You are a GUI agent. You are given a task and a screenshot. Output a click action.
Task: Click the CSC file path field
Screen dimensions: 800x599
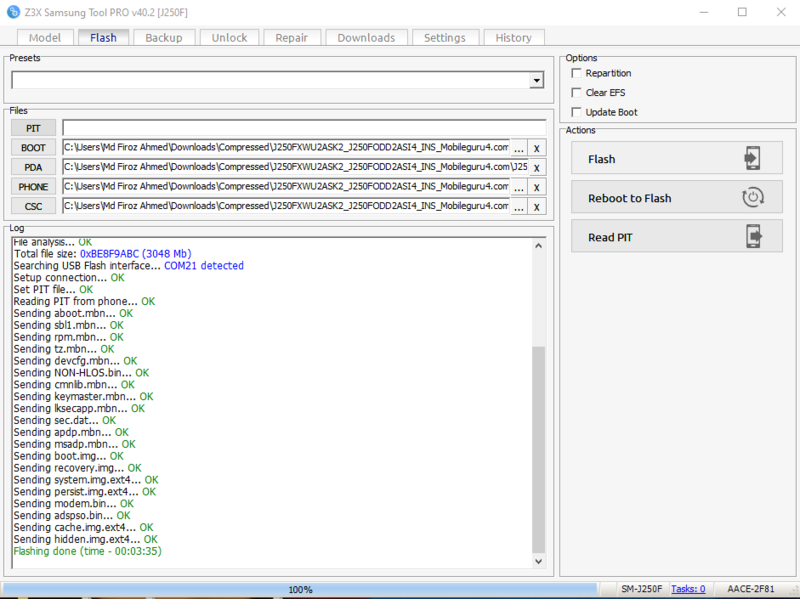(x=286, y=206)
